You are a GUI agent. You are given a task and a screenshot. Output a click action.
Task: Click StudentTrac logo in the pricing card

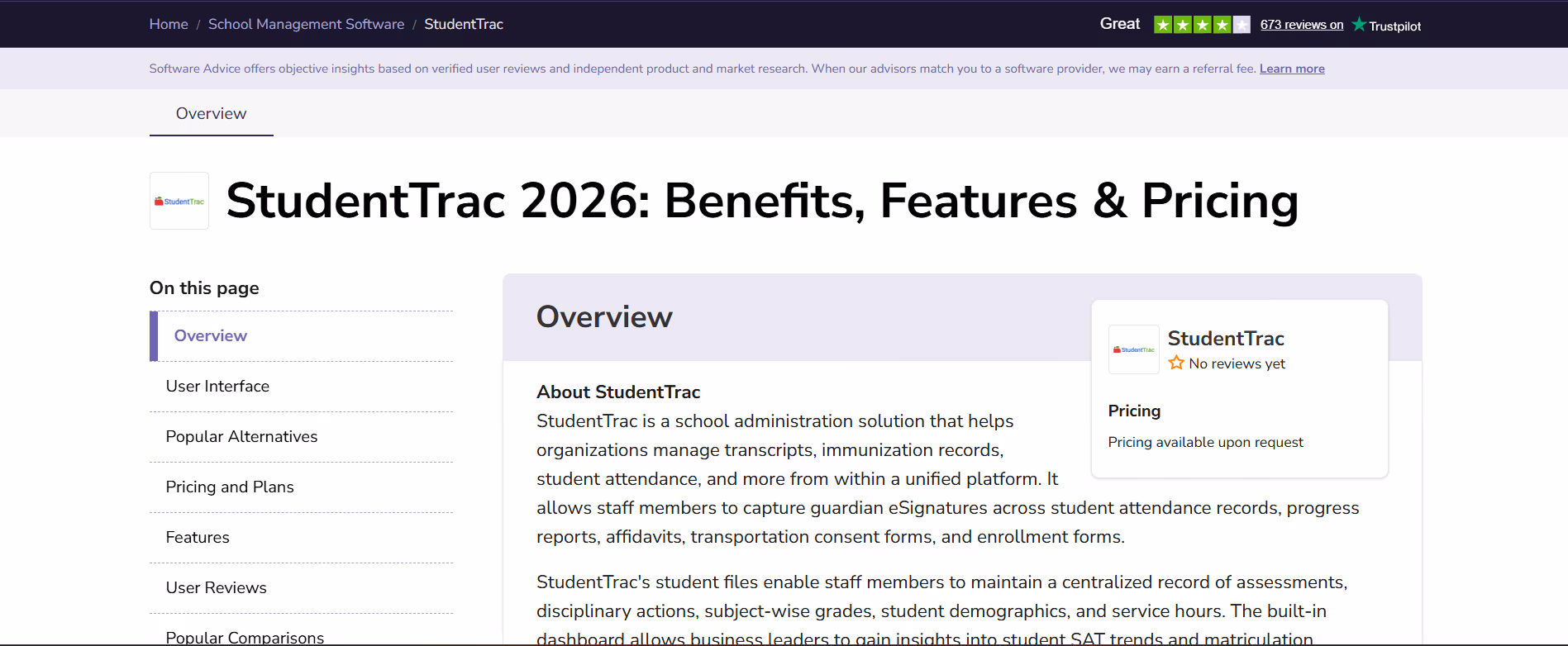click(x=1134, y=349)
